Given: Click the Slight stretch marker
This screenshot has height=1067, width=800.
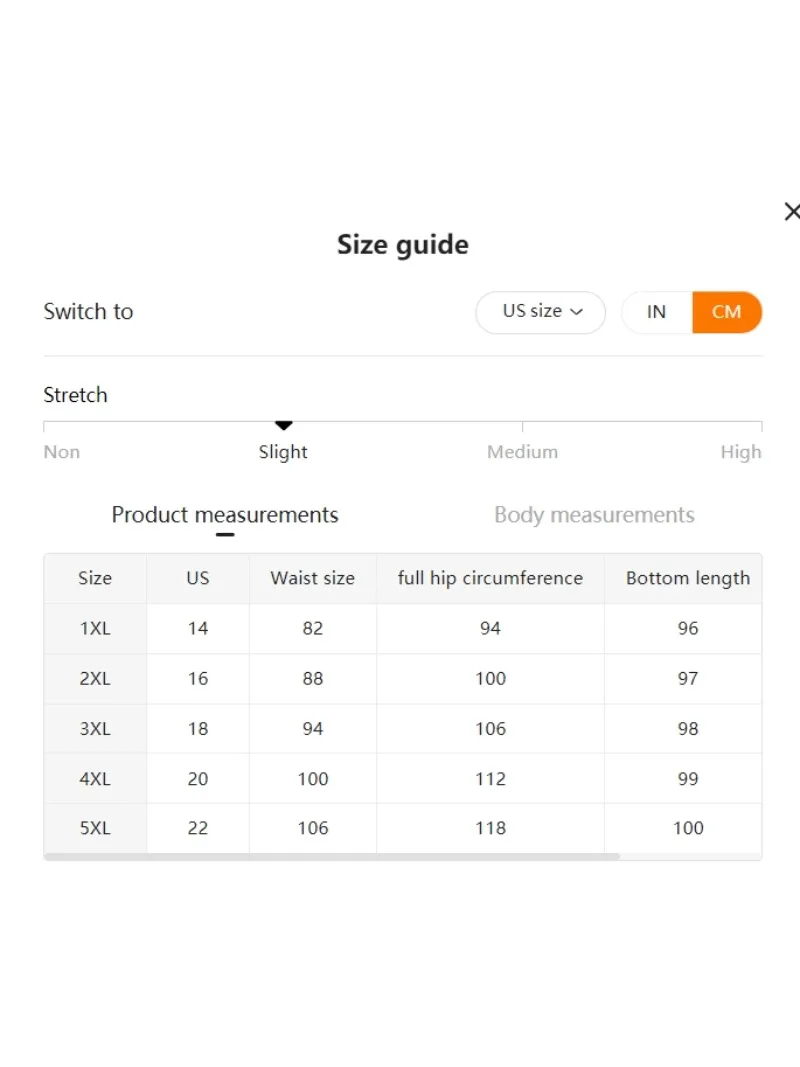Looking at the screenshot, I should tap(283, 427).
